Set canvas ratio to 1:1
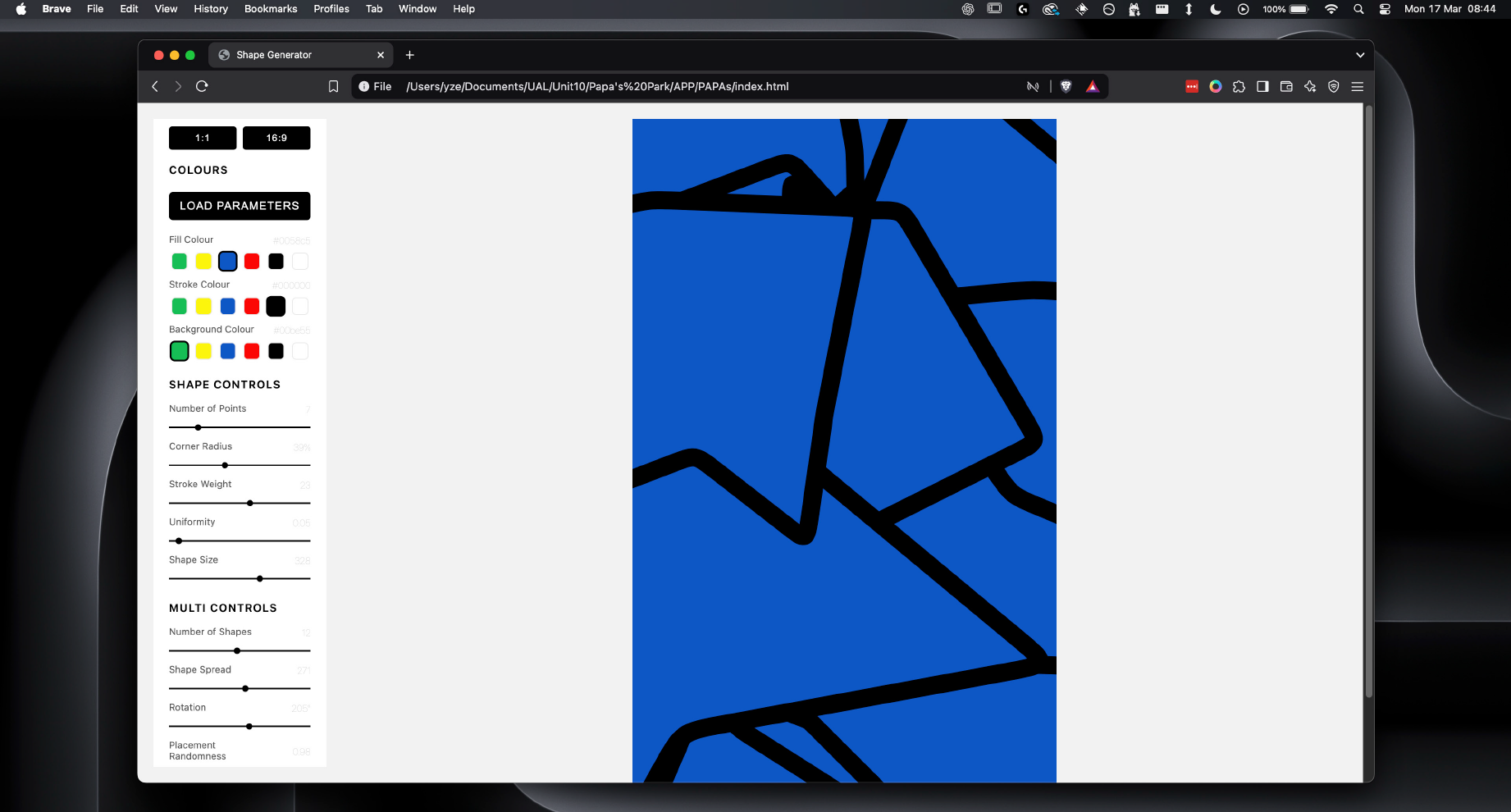 tap(203, 138)
